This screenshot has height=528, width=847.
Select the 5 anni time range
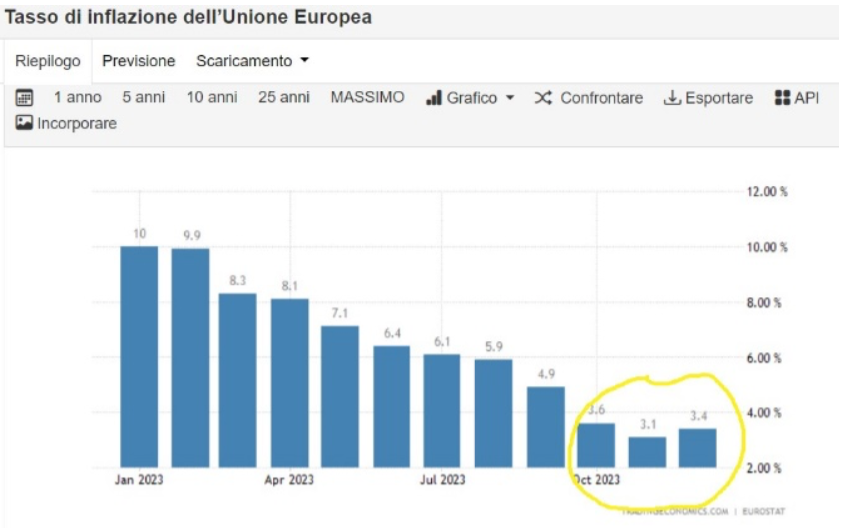pyautogui.click(x=143, y=98)
